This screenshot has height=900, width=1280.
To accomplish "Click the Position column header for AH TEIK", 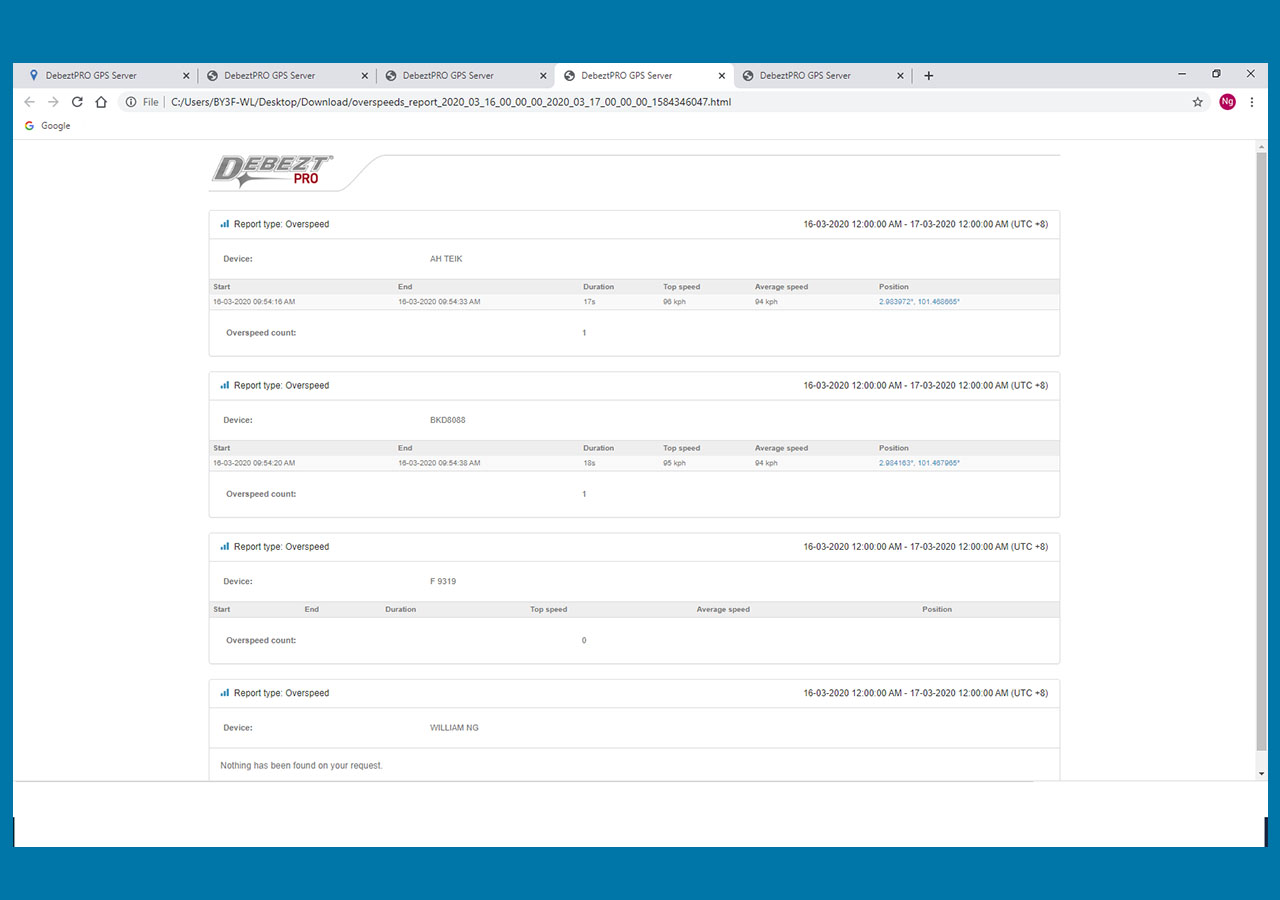I will pos(894,287).
